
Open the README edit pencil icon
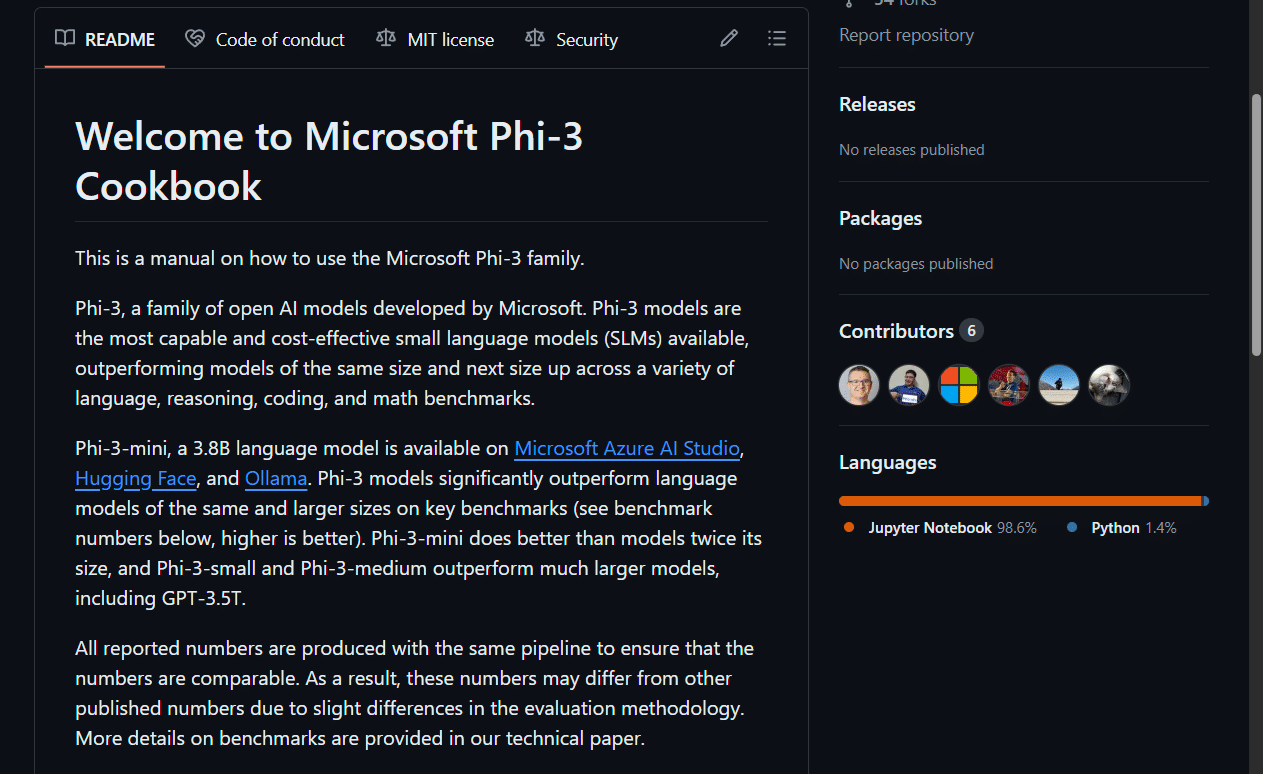tap(728, 38)
